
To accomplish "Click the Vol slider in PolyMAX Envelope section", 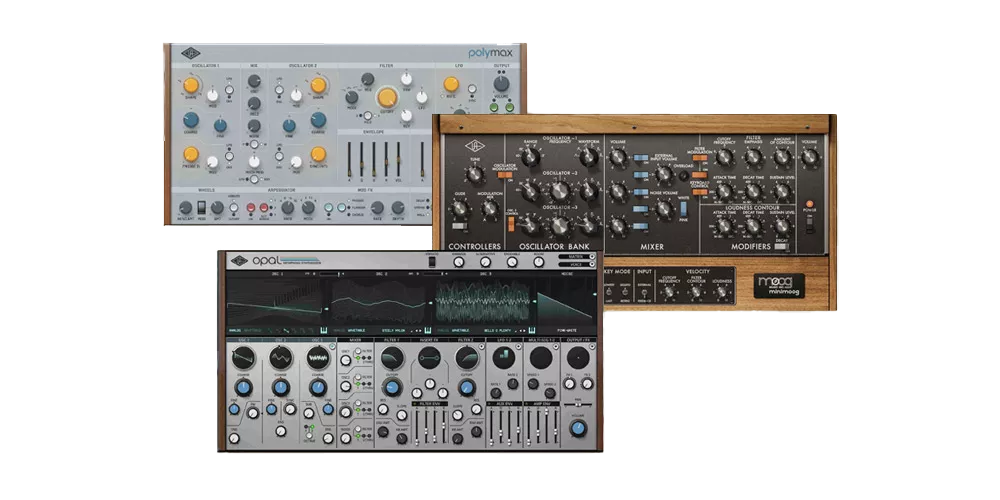I will tap(399, 159).
